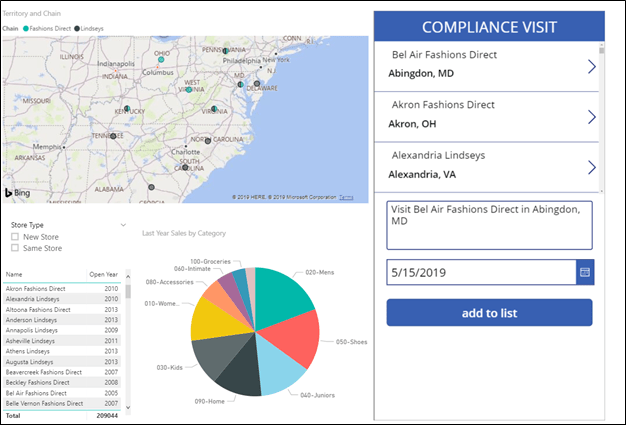Click the 5/15/2019 date field

[480, 271]
